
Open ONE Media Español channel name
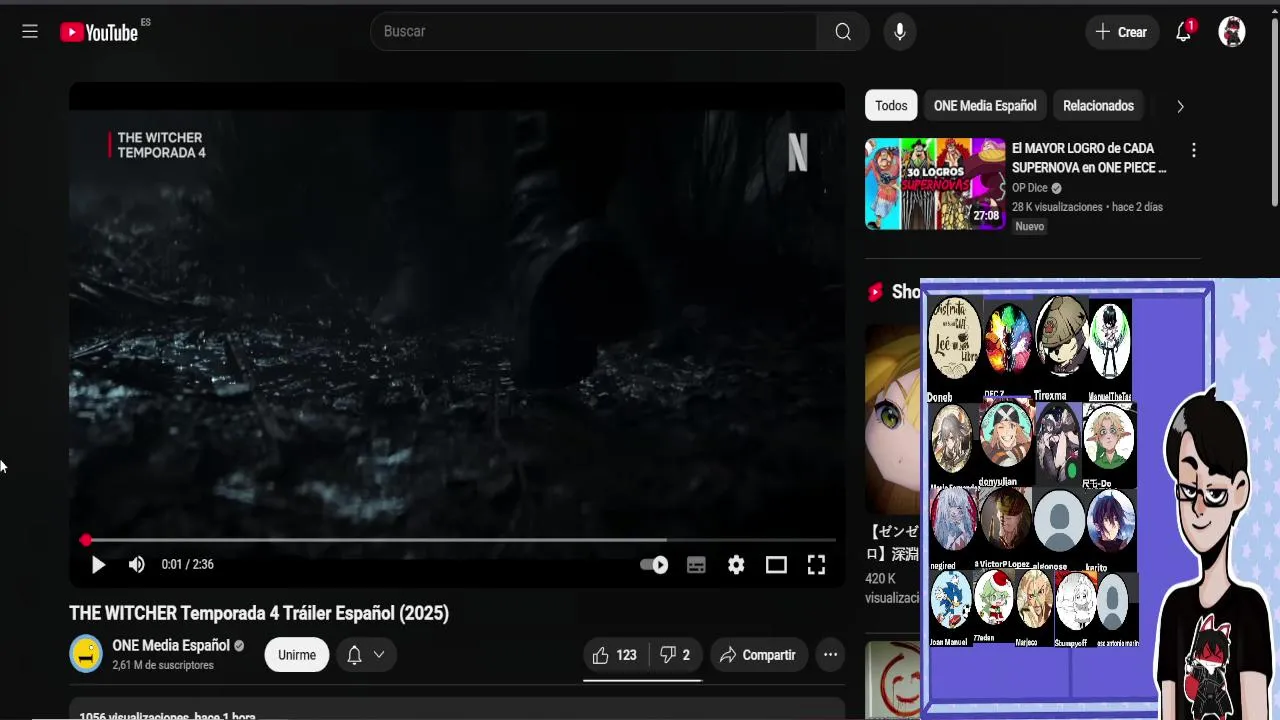(171, 646)
